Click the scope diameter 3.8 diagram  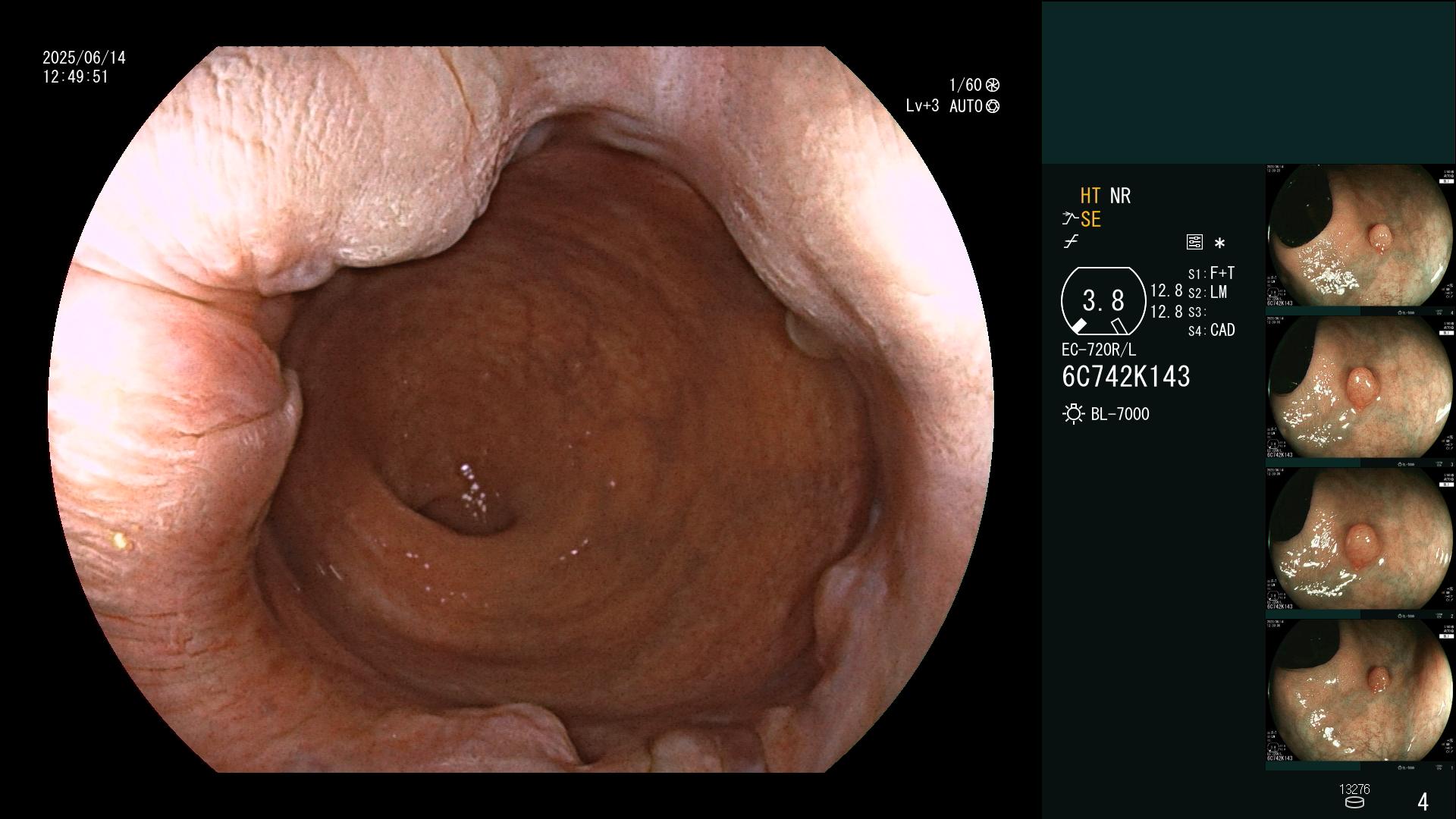coord(1103,301)
